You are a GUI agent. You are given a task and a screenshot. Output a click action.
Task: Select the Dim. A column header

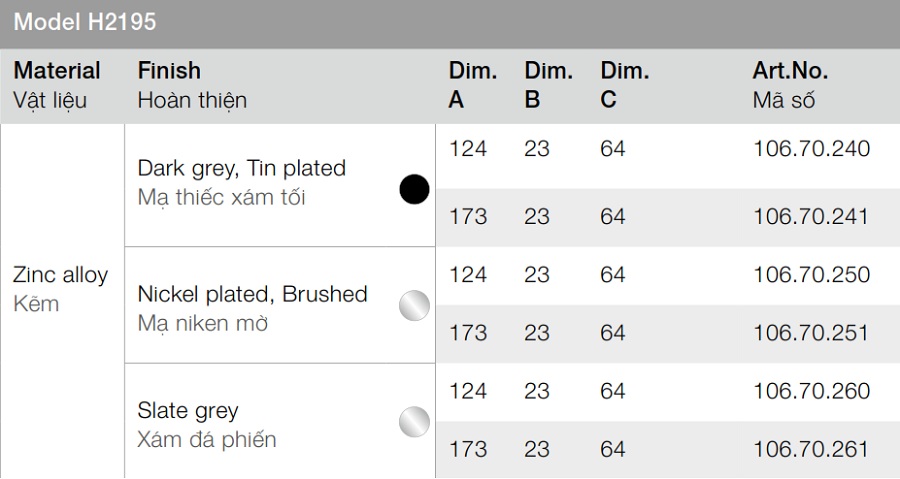[472, 85]
